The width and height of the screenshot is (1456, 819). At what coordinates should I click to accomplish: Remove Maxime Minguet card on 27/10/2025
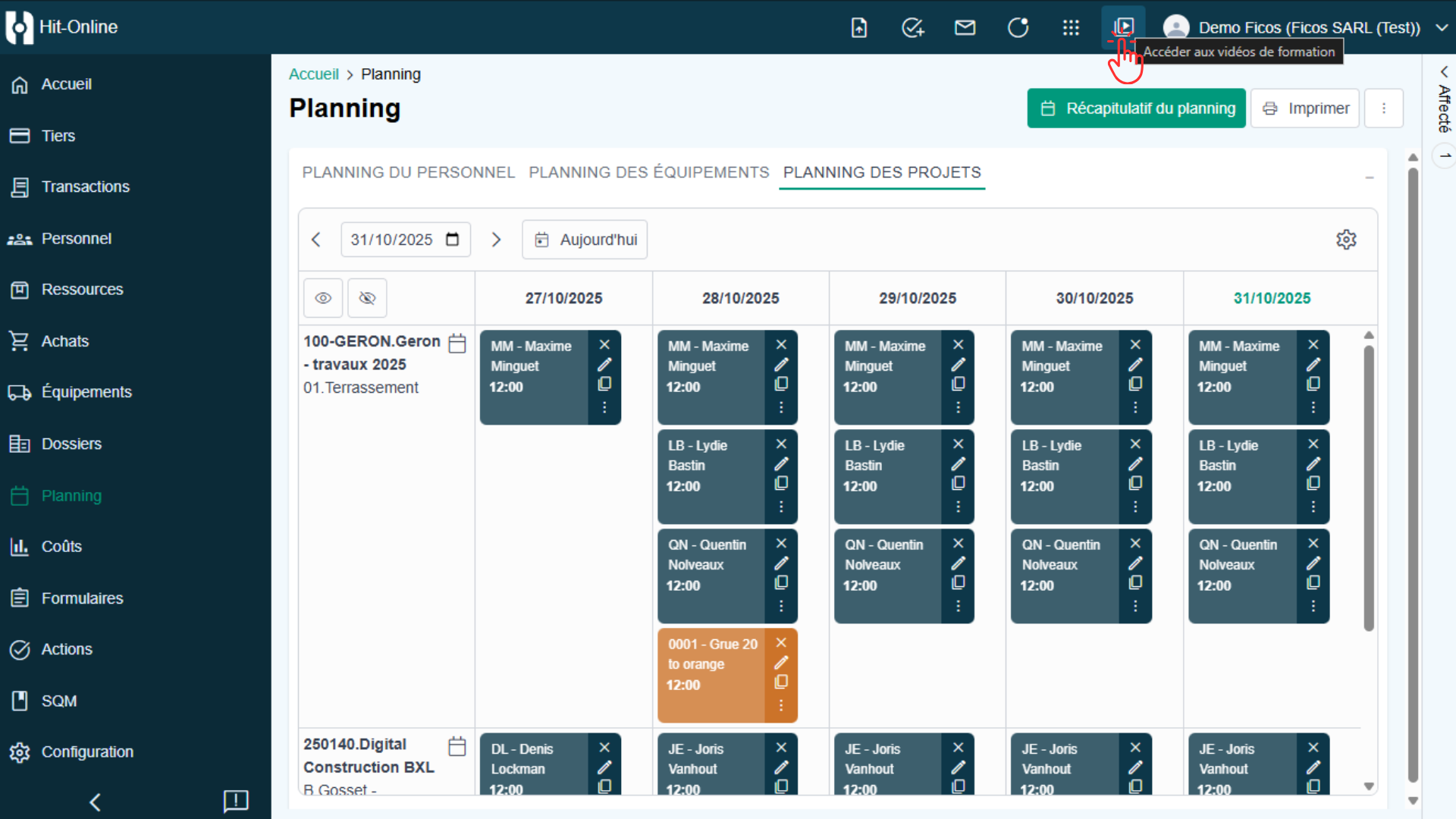[x=604, y=345]
